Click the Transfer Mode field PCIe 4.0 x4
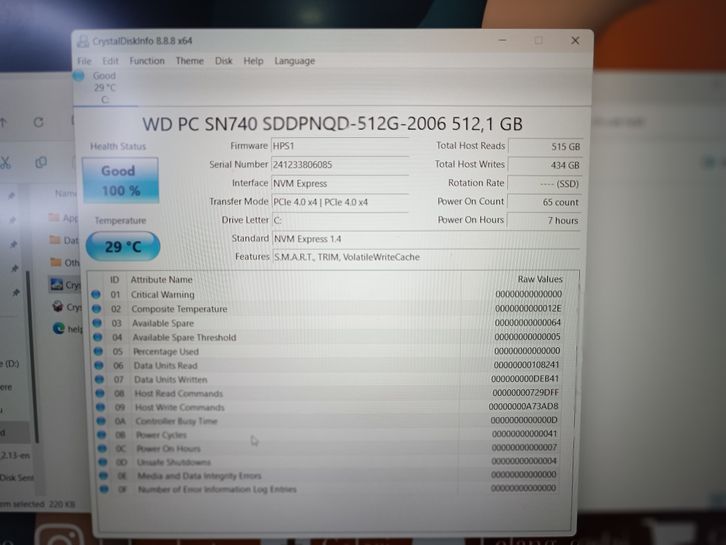The image size is (726, 545). point(339,202)
